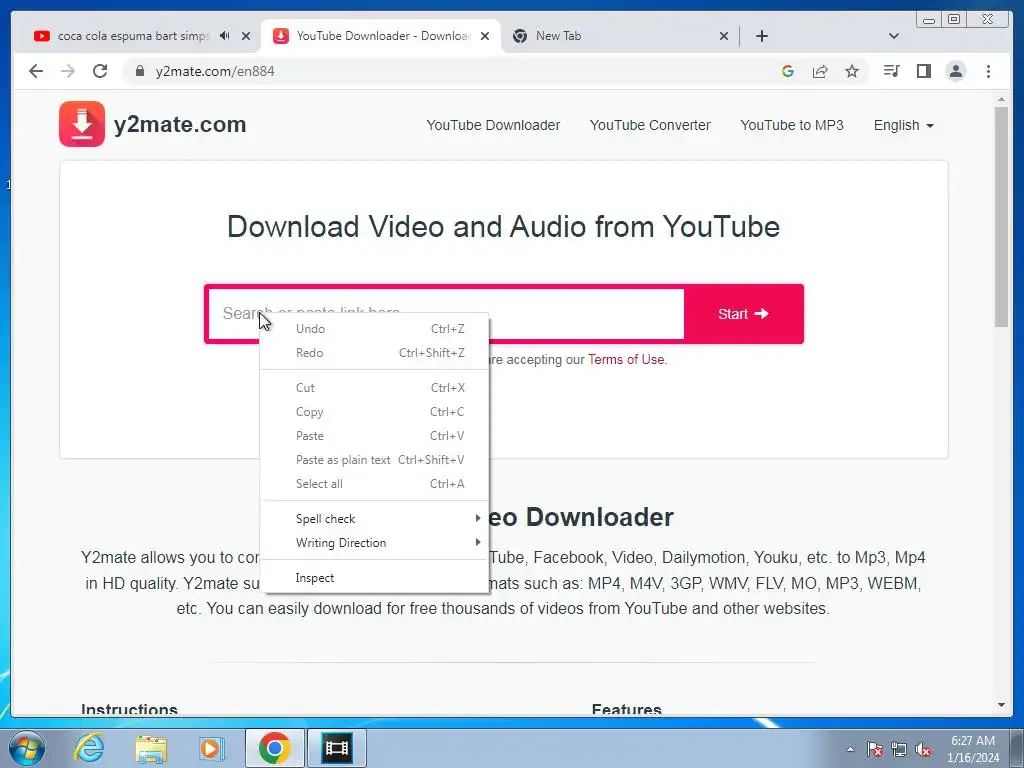Screen dimensions: 1024x768
Task: Click the Action Center flag icon
Action: tap(875, 749)
